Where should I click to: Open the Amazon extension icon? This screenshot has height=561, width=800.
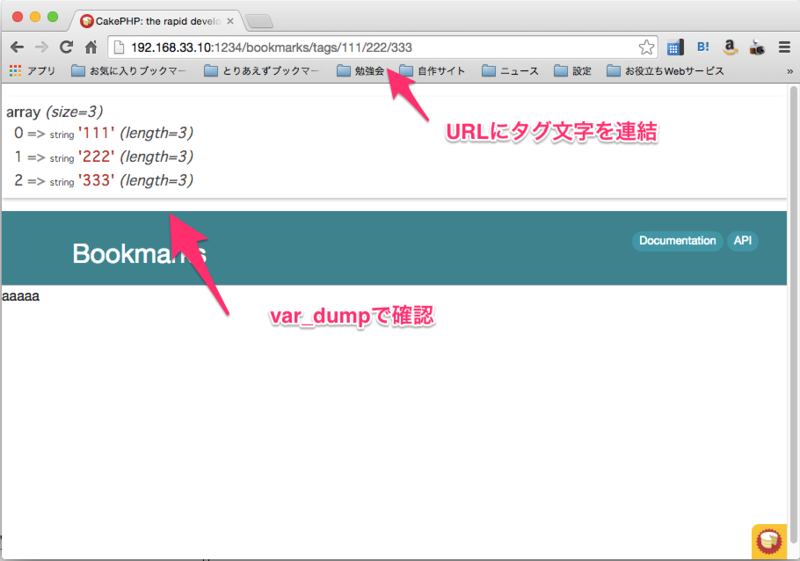point(730,47)
